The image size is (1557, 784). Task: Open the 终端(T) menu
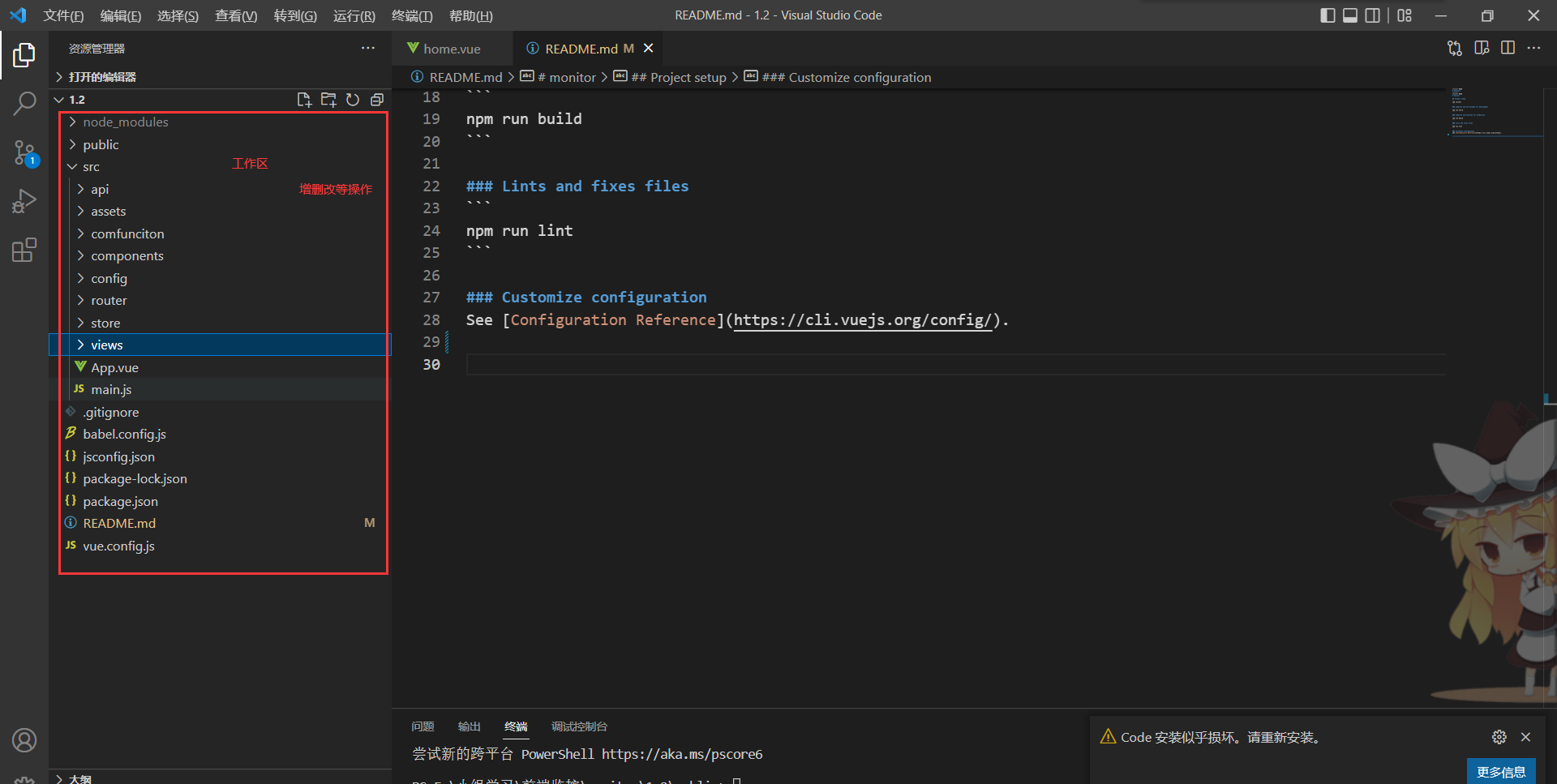pos(412,15)
